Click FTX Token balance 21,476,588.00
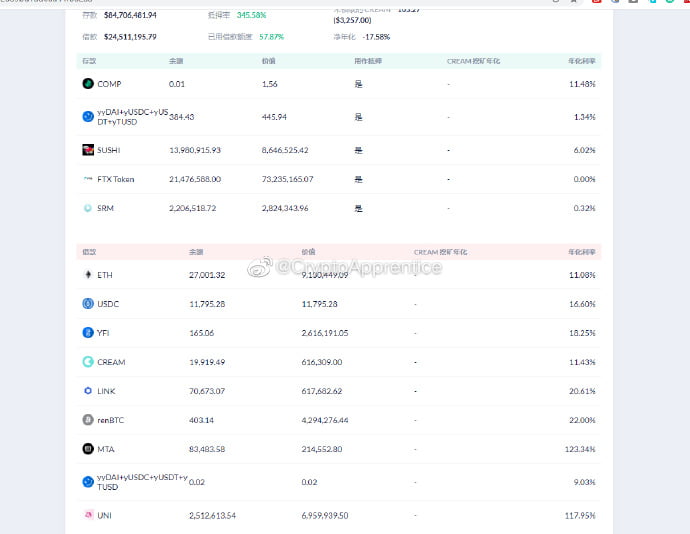 point(195,179)
